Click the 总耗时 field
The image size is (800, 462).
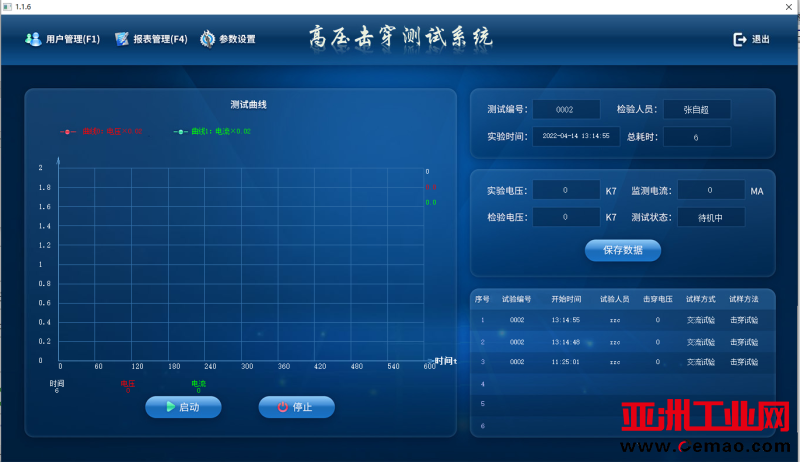pos(696,136)
